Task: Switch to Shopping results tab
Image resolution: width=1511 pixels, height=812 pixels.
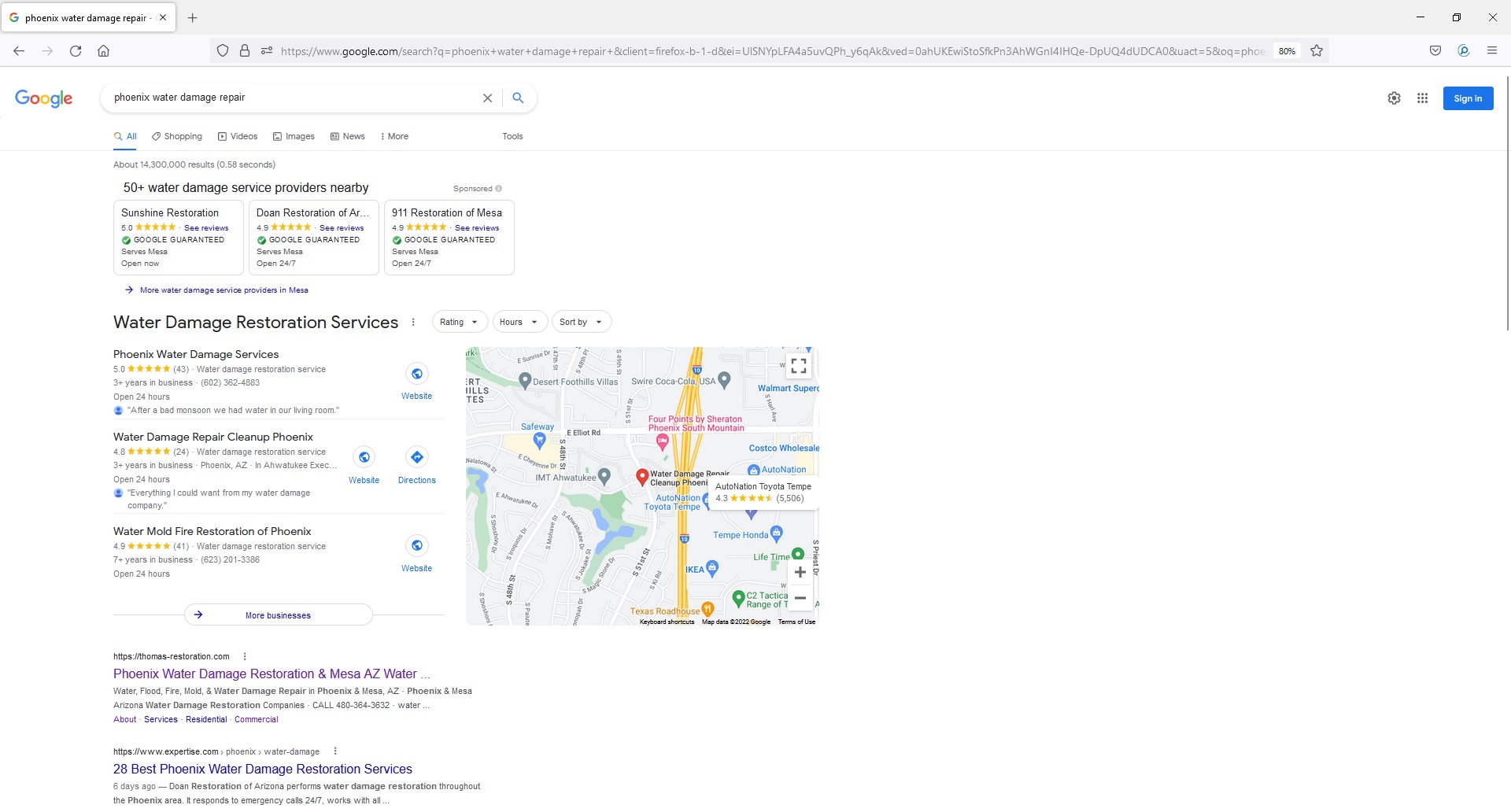Action: pos(177,136)
